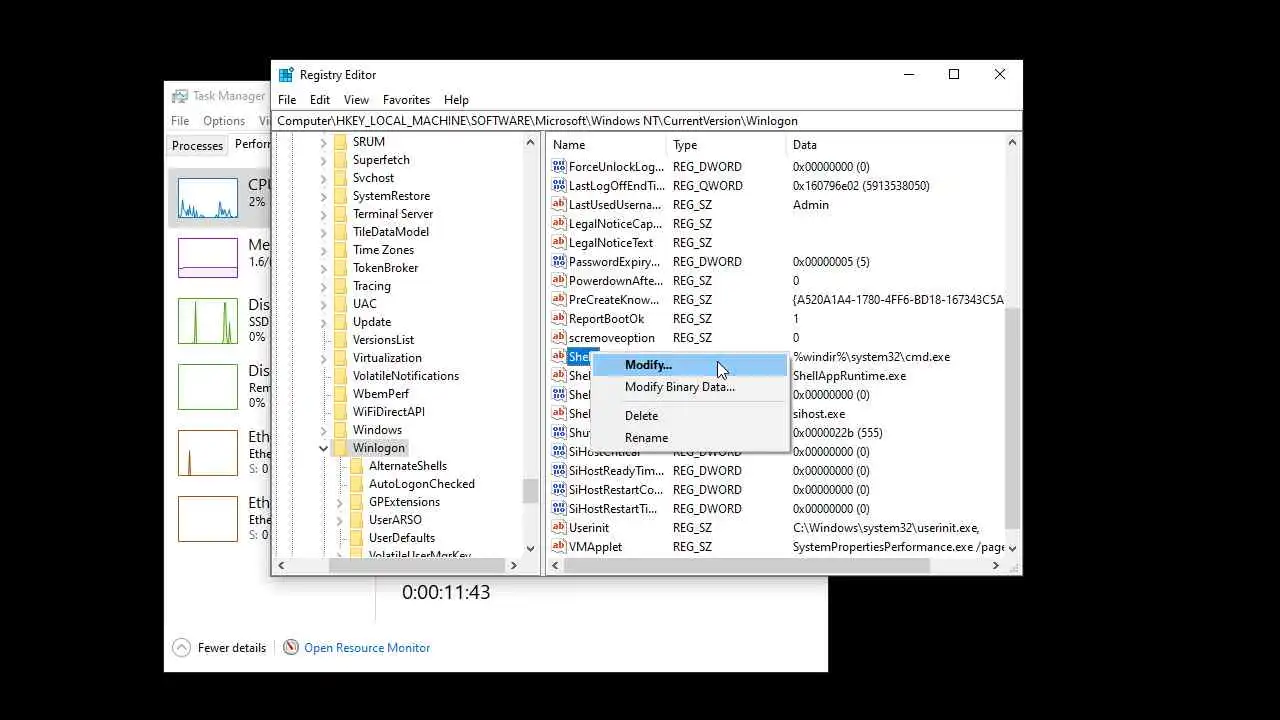Click the Data column header
Screen dimensions: 1280x720
click(x=895, y=145)
